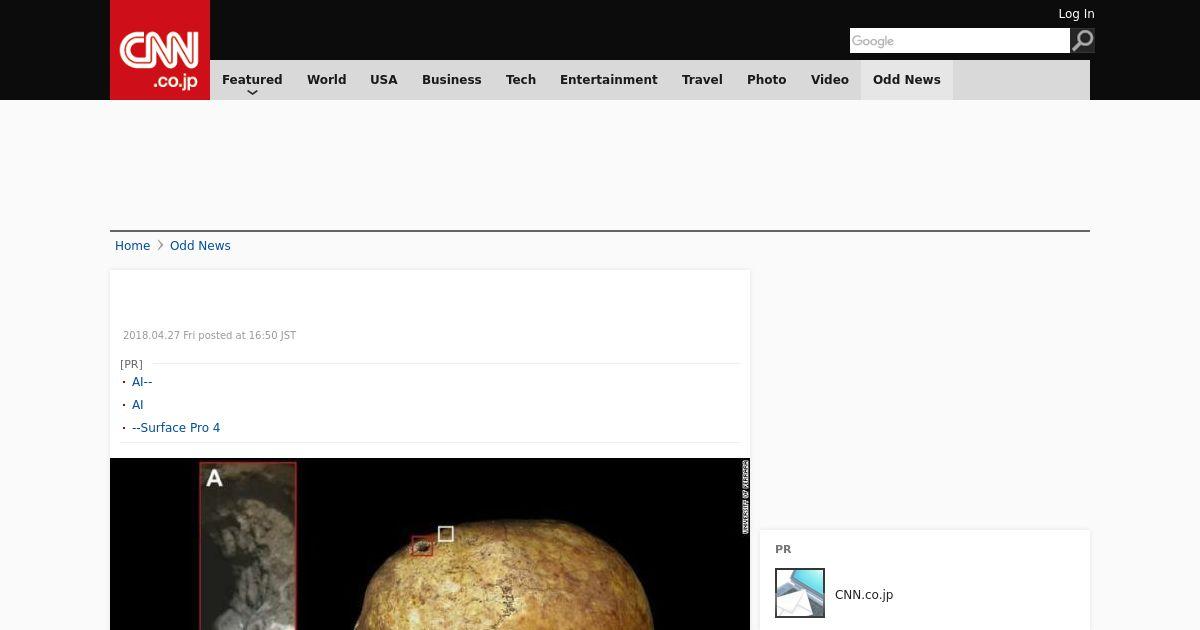Open the Tech section
This screenshot has height=630, width=1200.
(x=521, y=80)
